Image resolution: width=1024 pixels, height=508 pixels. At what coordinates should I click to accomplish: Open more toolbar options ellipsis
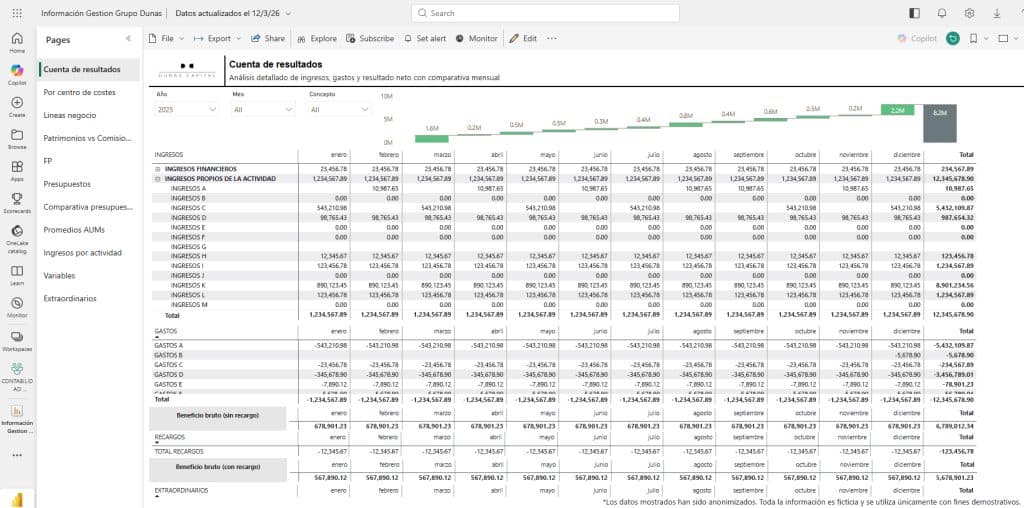[x=552, y=39]
